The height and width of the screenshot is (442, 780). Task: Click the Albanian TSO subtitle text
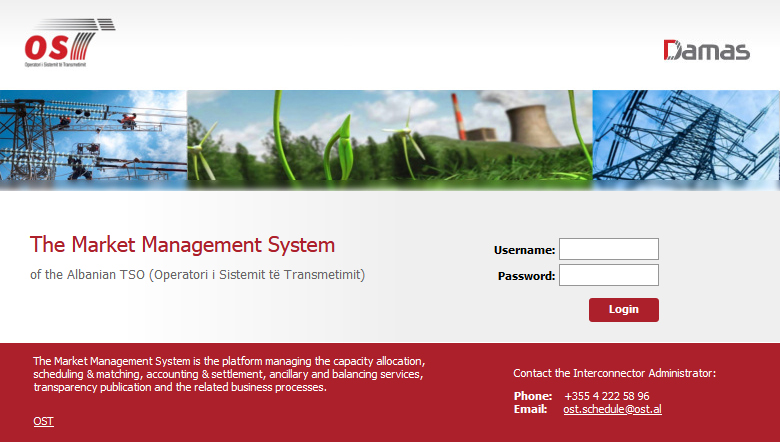(x=197, y=274)
